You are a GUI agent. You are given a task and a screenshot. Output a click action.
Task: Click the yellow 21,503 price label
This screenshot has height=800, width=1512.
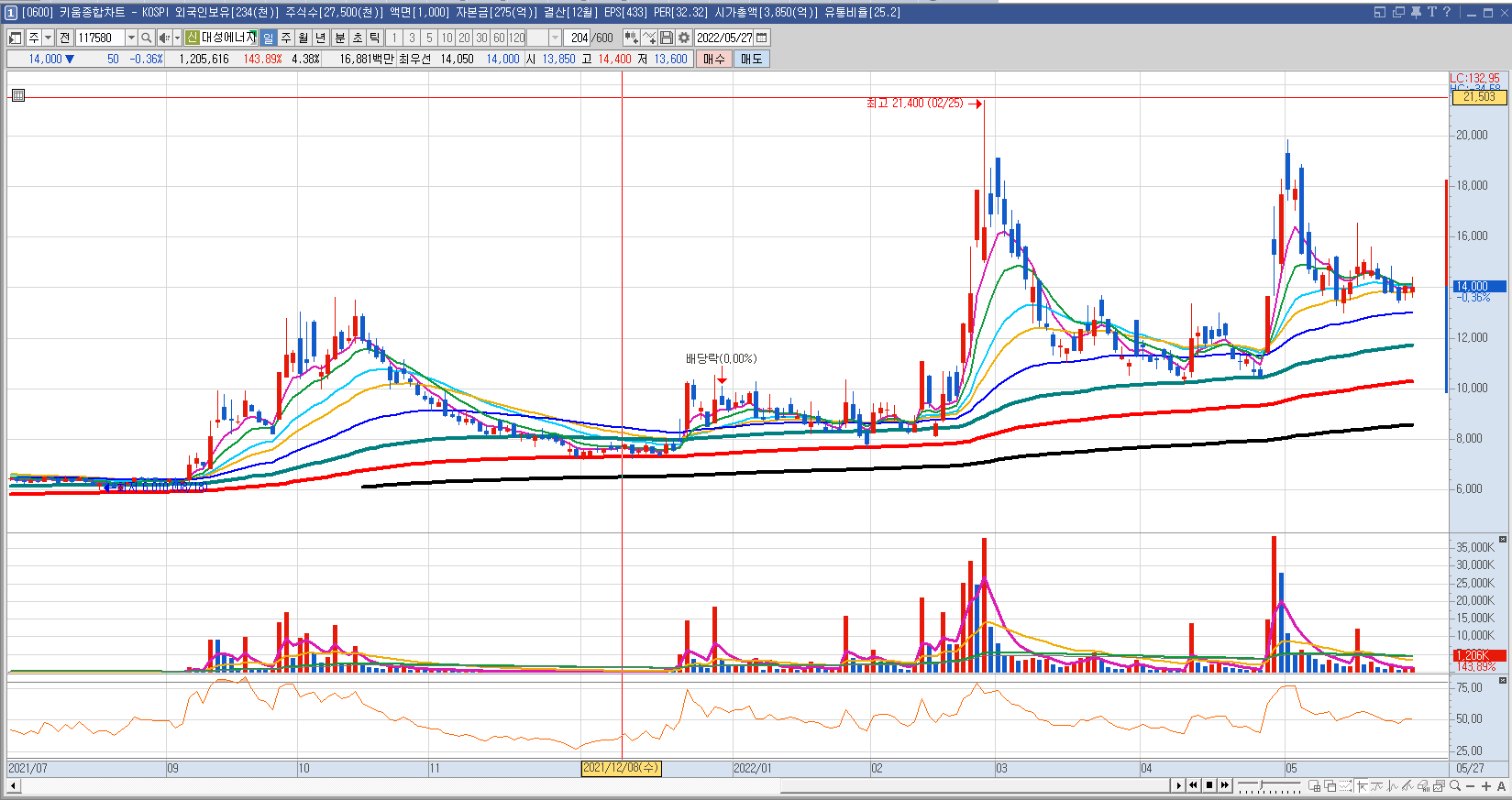tap(1478, 97)
